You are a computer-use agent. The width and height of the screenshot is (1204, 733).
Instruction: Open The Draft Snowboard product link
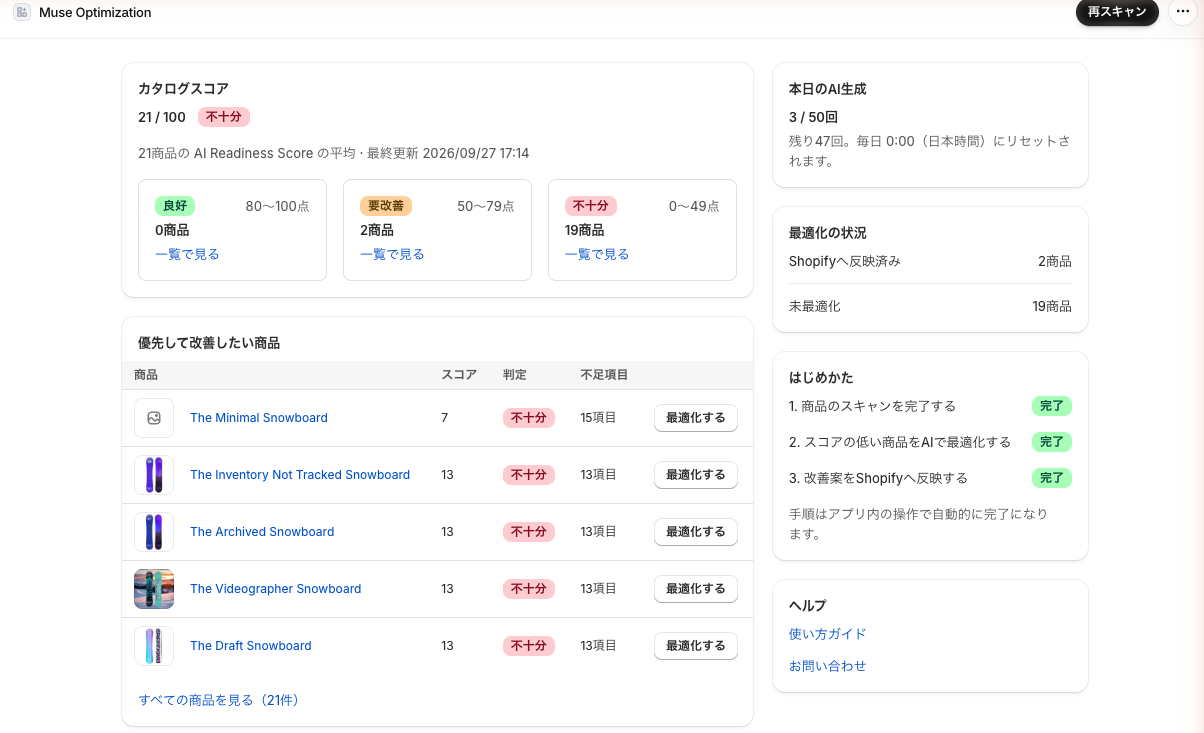(251, 646)
